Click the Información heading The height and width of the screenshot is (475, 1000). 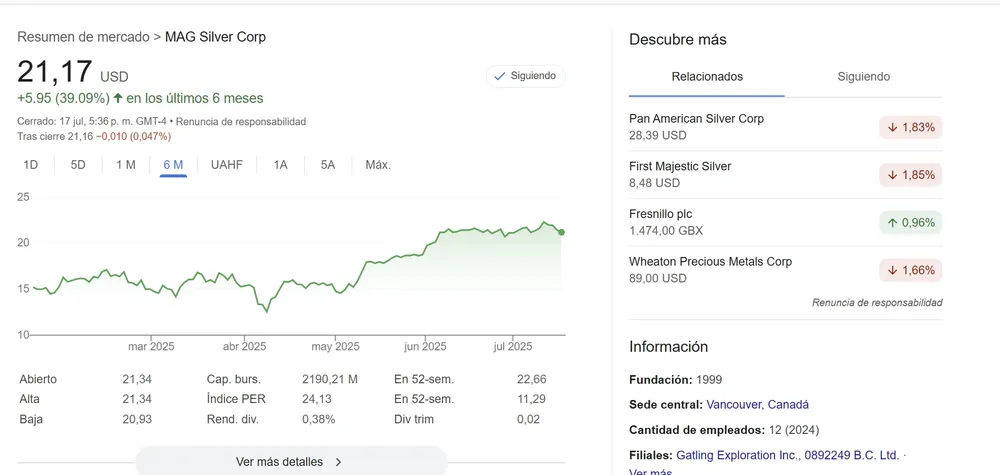(x=668, y=347)
